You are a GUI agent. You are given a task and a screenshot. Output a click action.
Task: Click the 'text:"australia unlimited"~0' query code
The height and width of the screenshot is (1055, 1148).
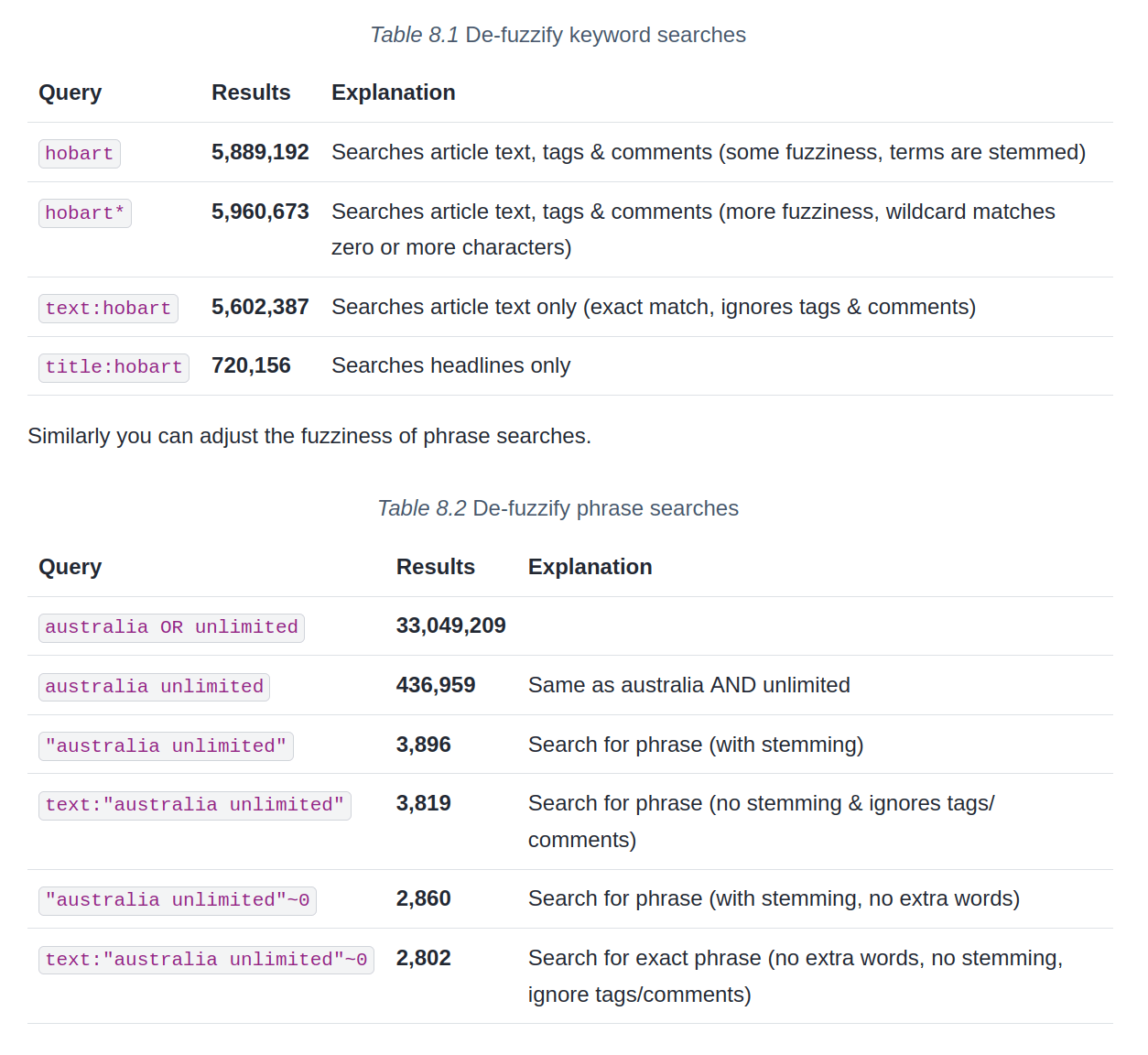click(206, 960)
